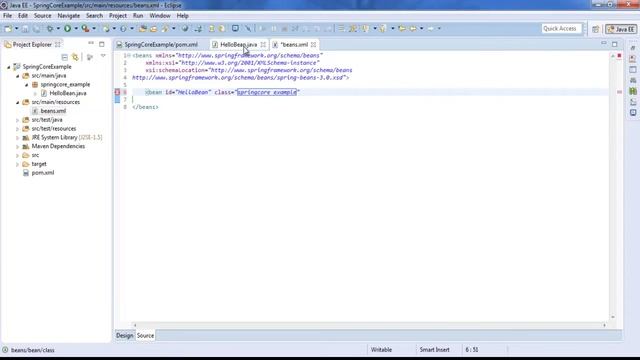Minimize the editor area
This screenshot has width=640, height=360.
604,43
